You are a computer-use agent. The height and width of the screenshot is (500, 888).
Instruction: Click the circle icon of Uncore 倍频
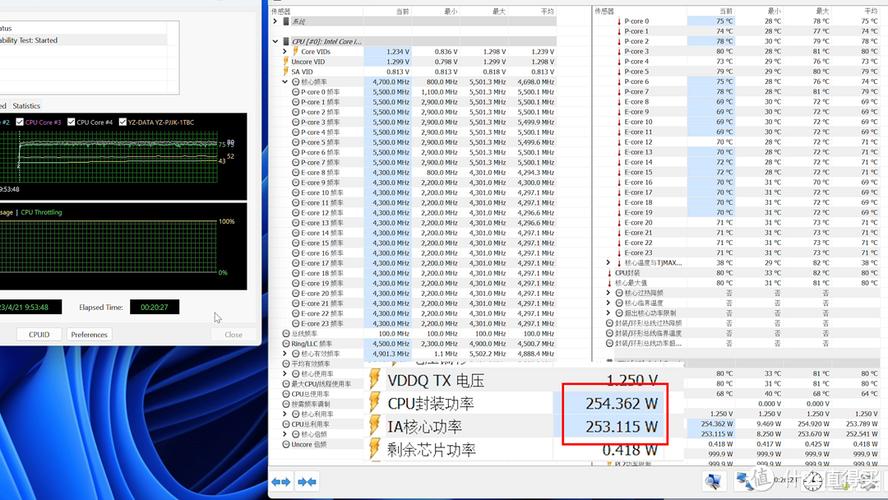point(286,445)
